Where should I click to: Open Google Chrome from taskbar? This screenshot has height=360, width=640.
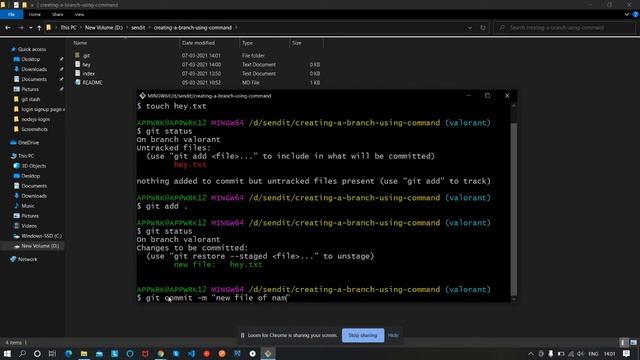[160, 353]
